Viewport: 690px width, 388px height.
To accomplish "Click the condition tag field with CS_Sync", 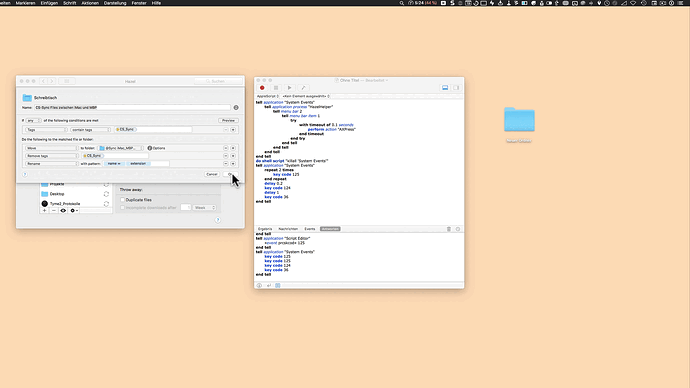I will coord(153,130).
